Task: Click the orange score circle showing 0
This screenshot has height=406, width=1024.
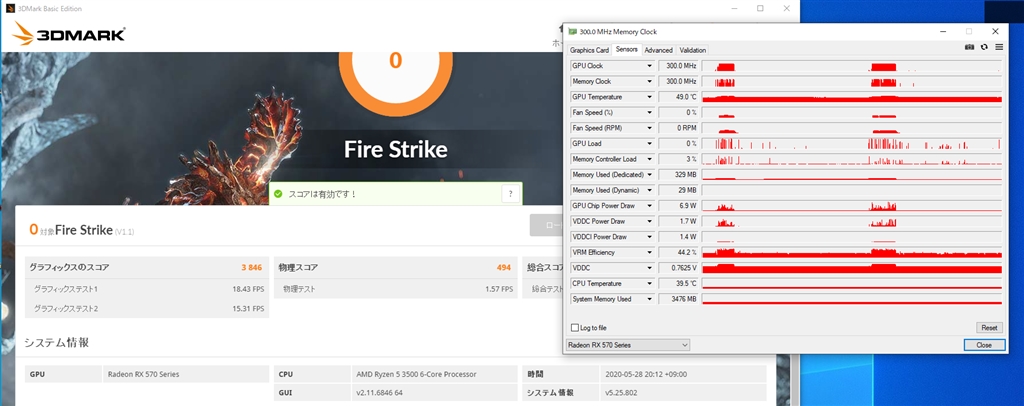Action: 396,61
